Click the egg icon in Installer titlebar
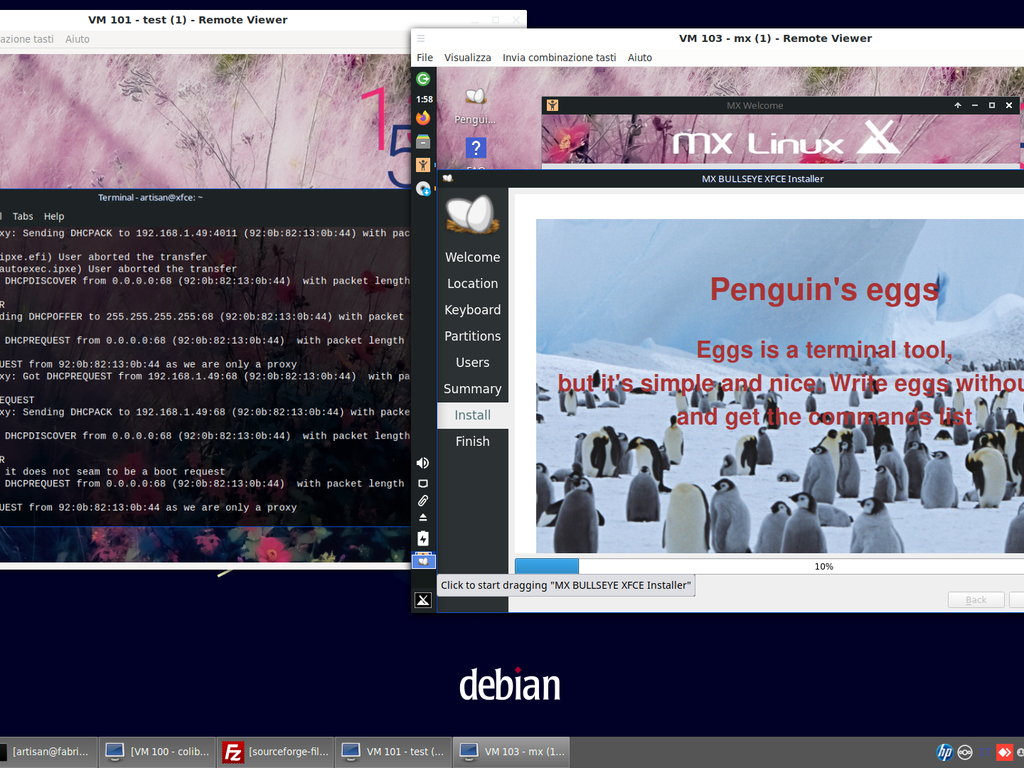The image size is (1024, 768). [448, 178]
